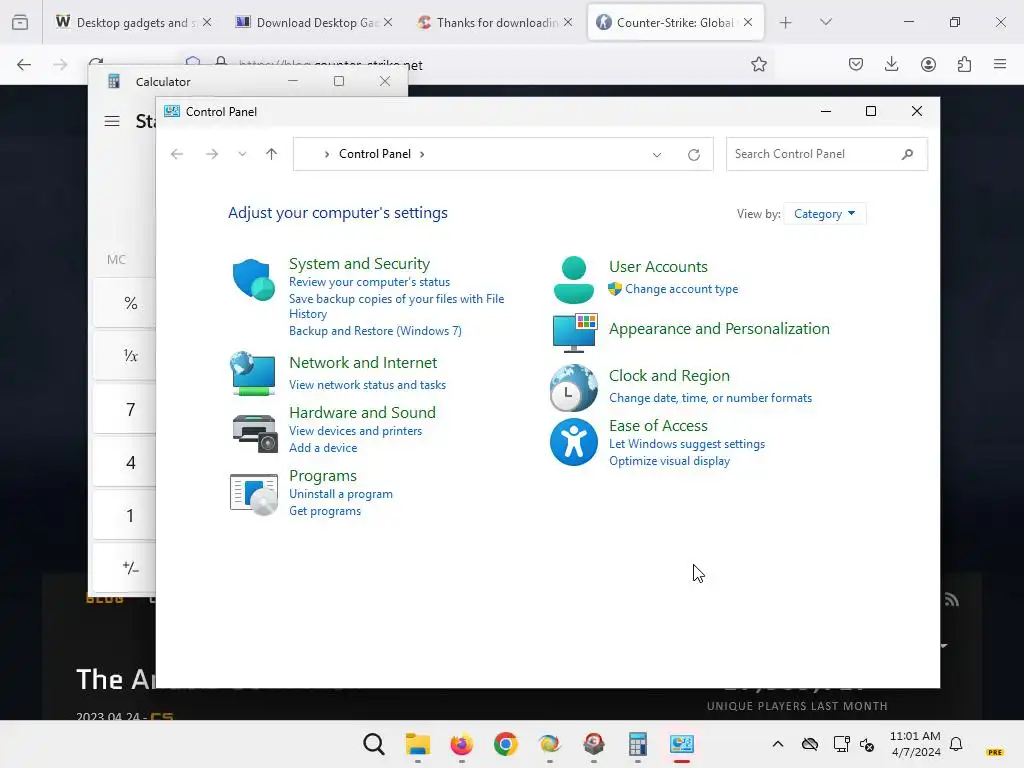Click Review your computer's status
Screen dimensions: 1024x768
click(369, 281)
